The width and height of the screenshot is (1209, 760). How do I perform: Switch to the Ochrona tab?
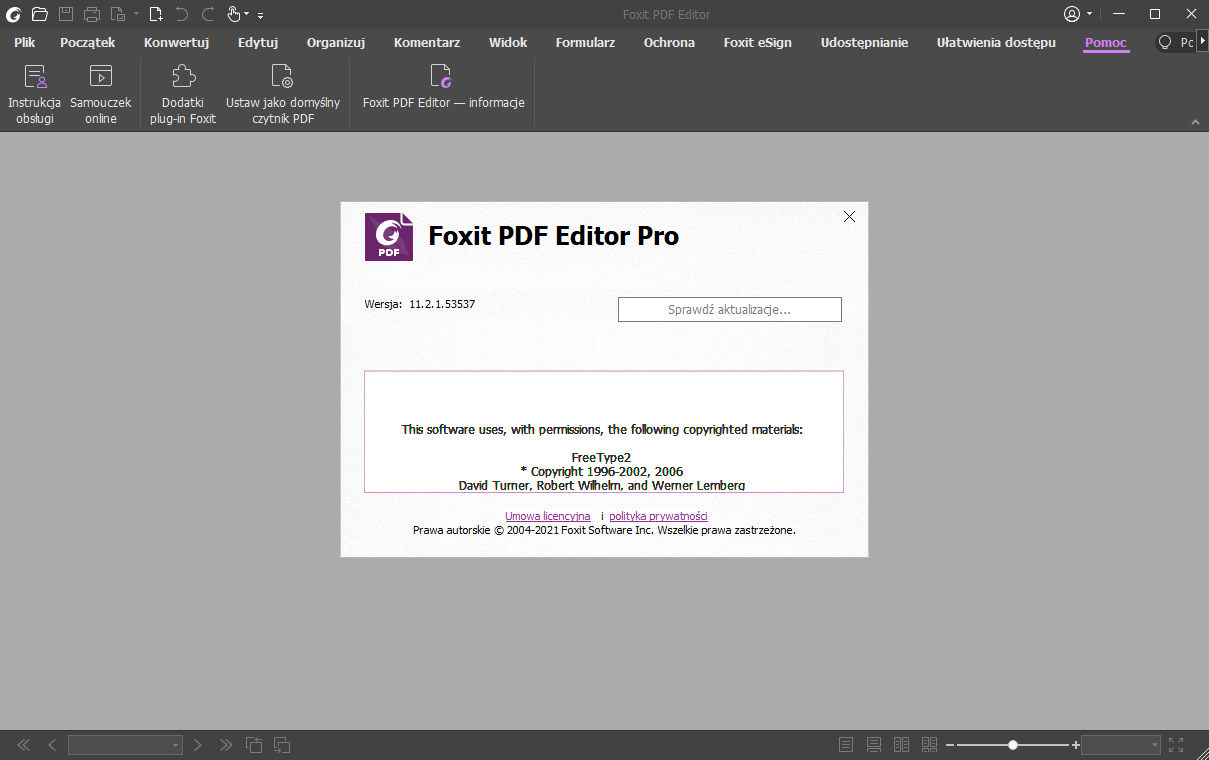[669, 42]
